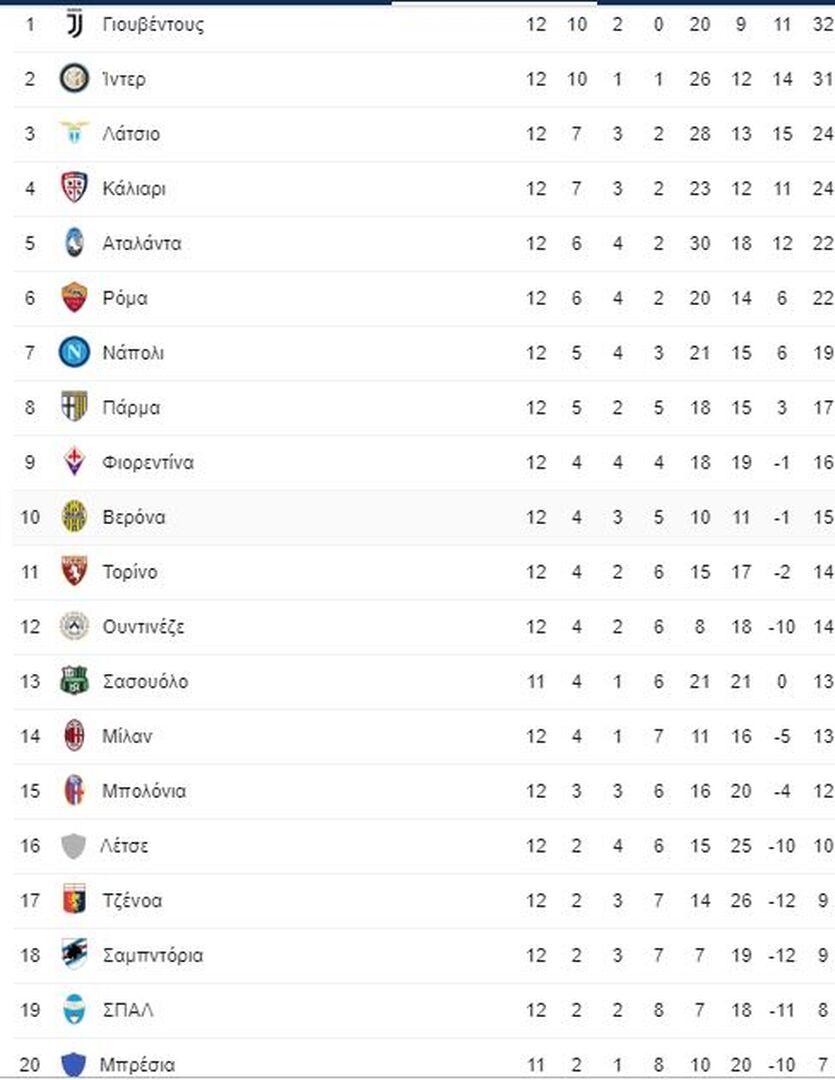Screen dimensions: 835x1080
Task: Click the Genoa club crest icon
Action: click(x=74, y=900)
